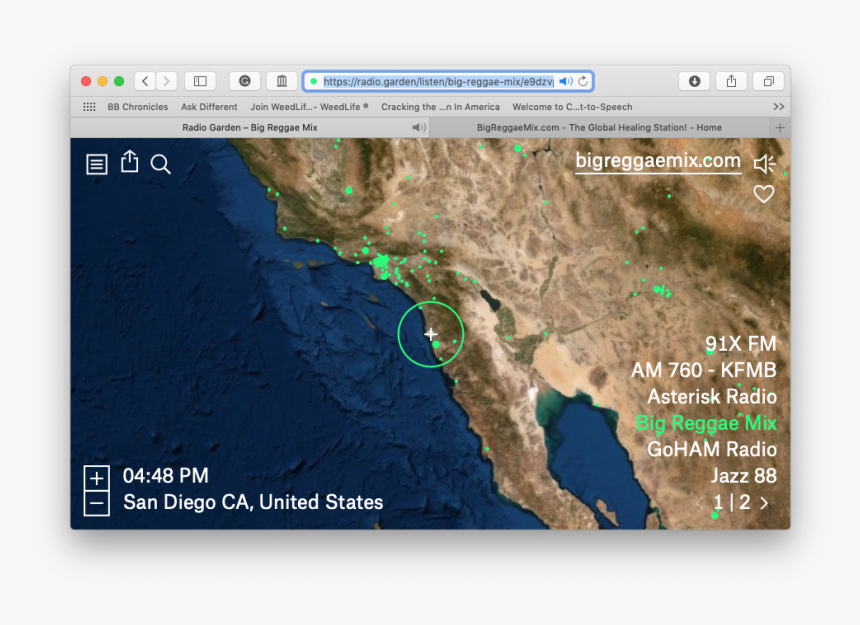Mute station with the speaker icon on map
Viewport: 860px width, 625px height.
click(x=764, y=163)
